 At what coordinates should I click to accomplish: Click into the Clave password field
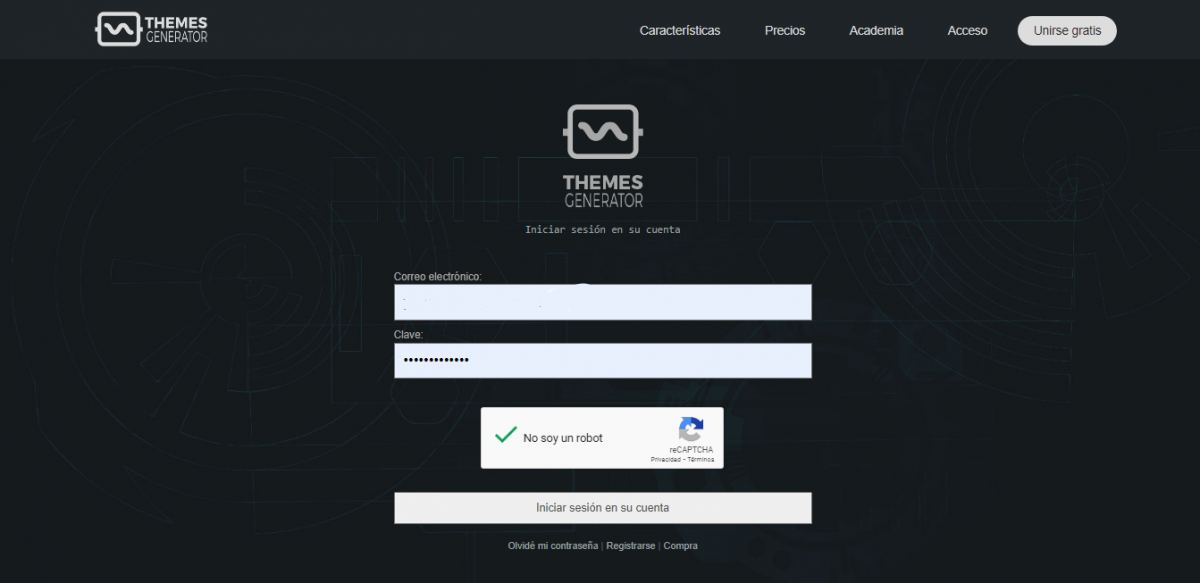tap(602, 361)
